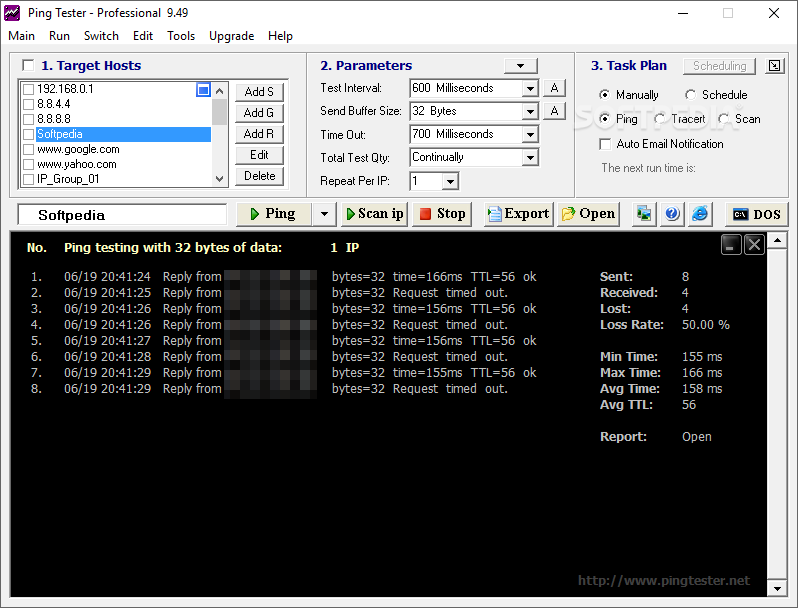Click the Ping Tester app title icon
The height and width of the screenshot is (608, 798).
click(x=12, y=13)
